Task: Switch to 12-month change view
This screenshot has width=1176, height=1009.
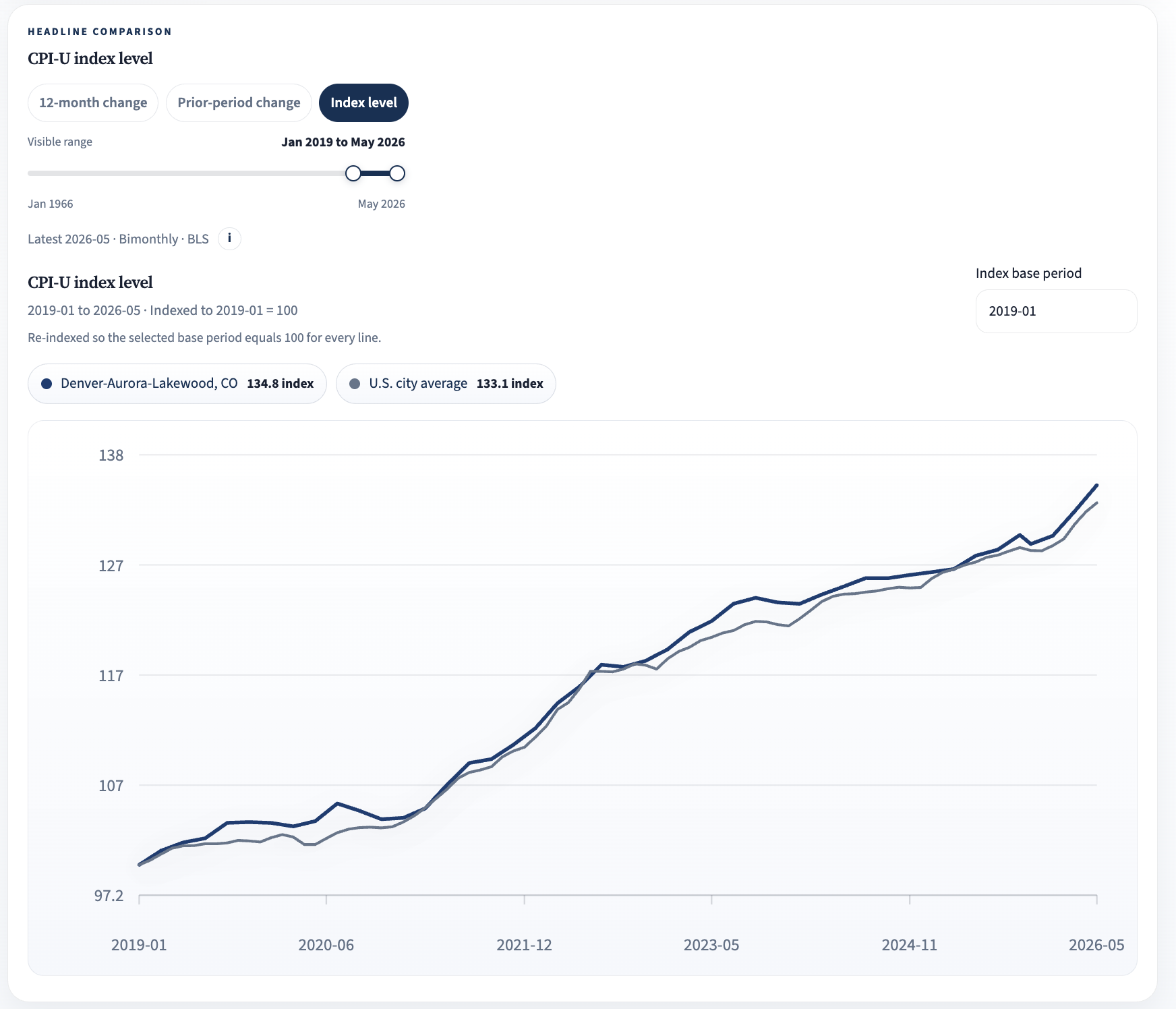Action: tap(93, 103)
